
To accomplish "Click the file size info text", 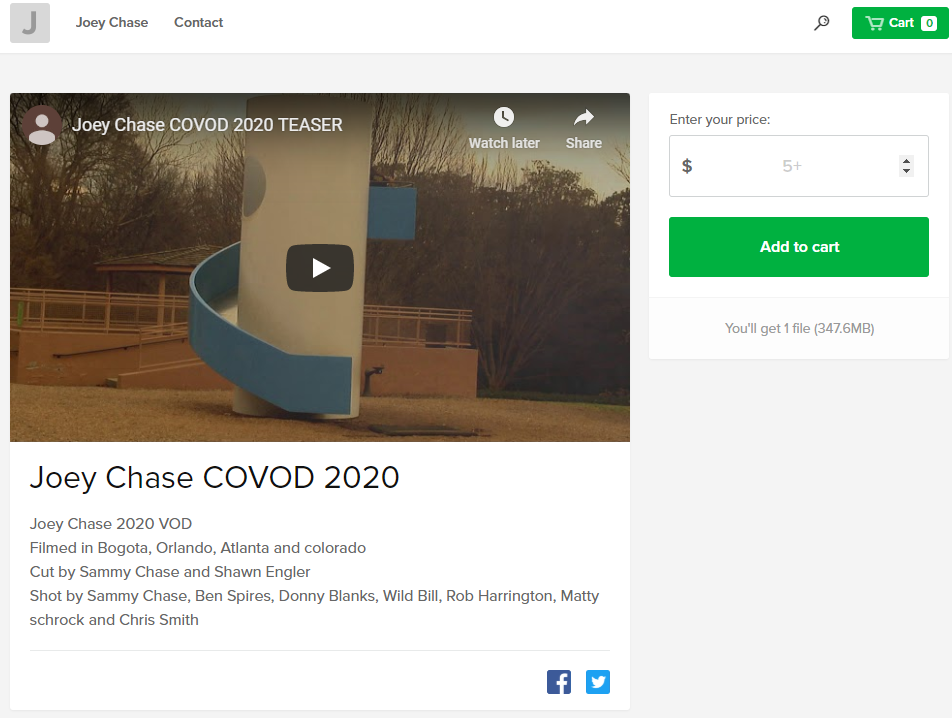I will click(x=799, y=328).
